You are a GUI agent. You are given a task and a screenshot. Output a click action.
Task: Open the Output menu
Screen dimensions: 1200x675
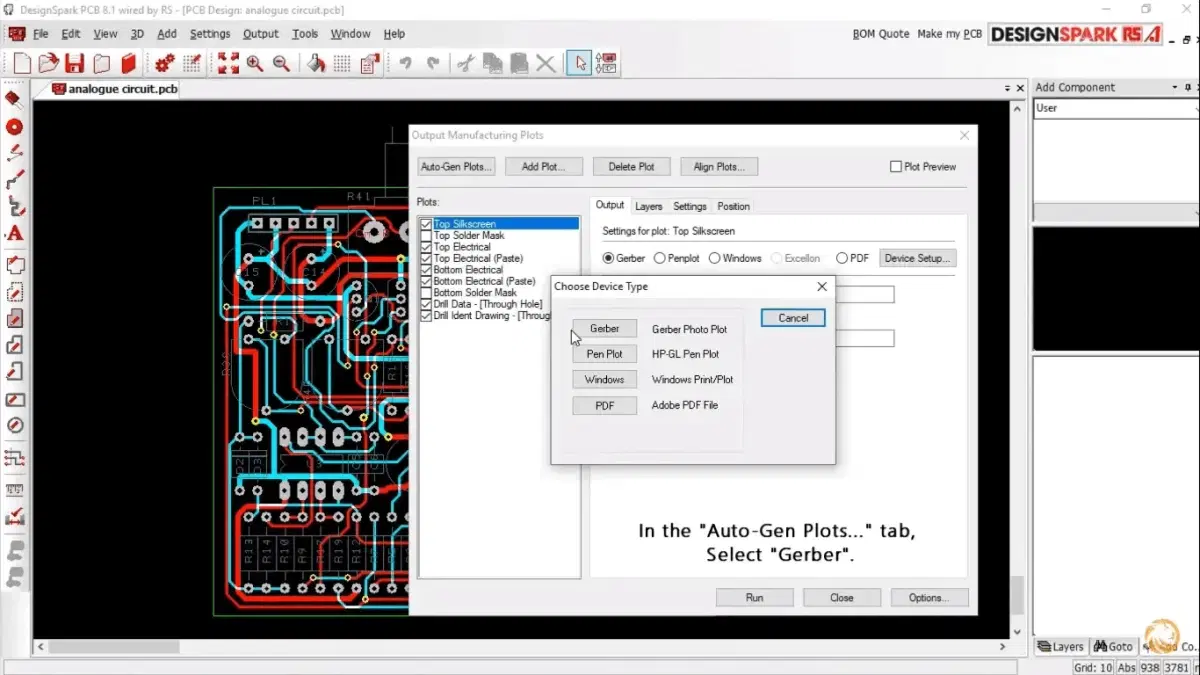(x=260, y=34)
